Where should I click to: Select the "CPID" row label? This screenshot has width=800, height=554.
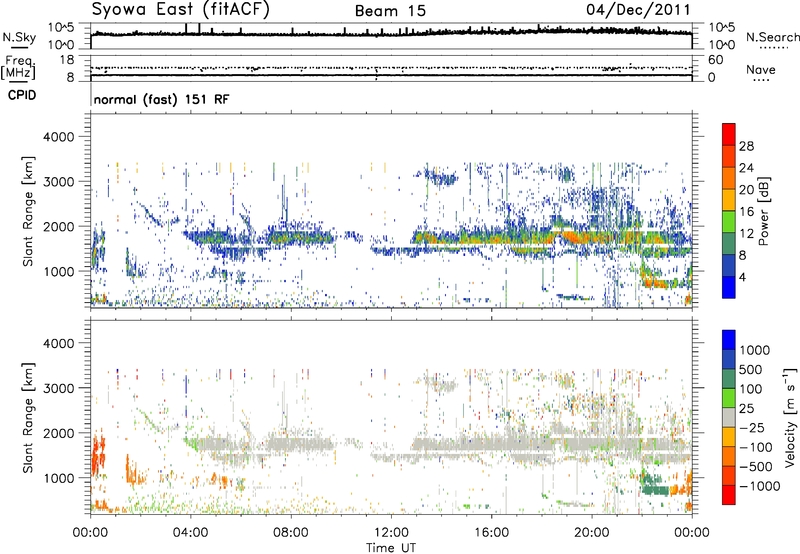click(x=22, y=95)
